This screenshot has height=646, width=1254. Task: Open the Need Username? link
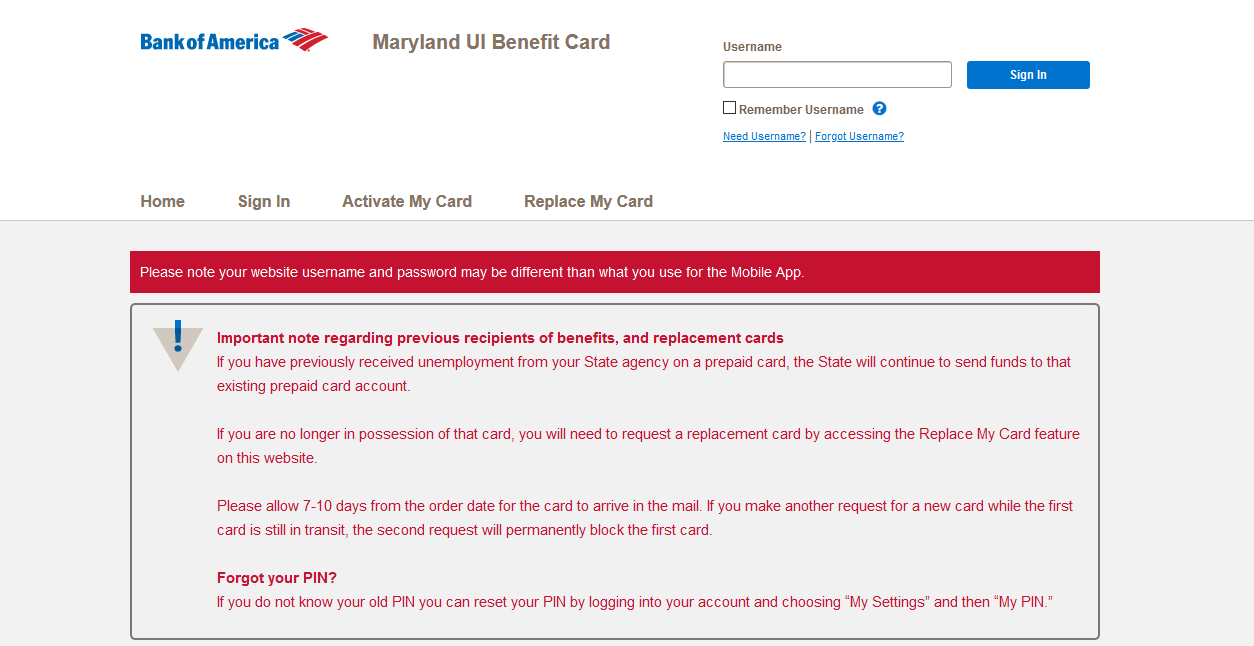[x=764, y=137]
